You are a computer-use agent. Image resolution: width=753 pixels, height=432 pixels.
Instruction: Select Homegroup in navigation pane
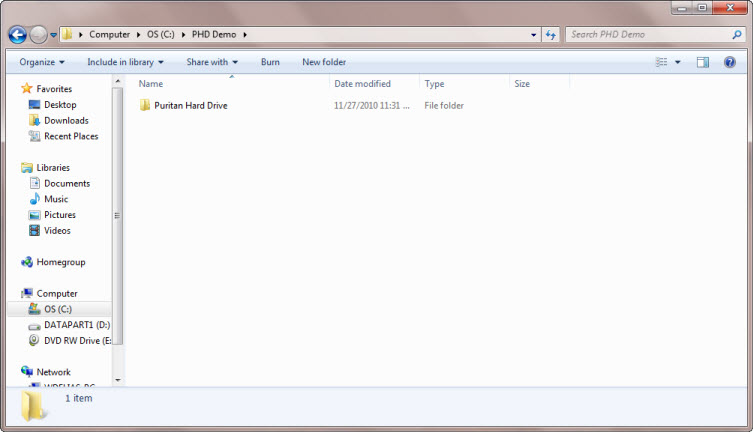coord(61,262)
